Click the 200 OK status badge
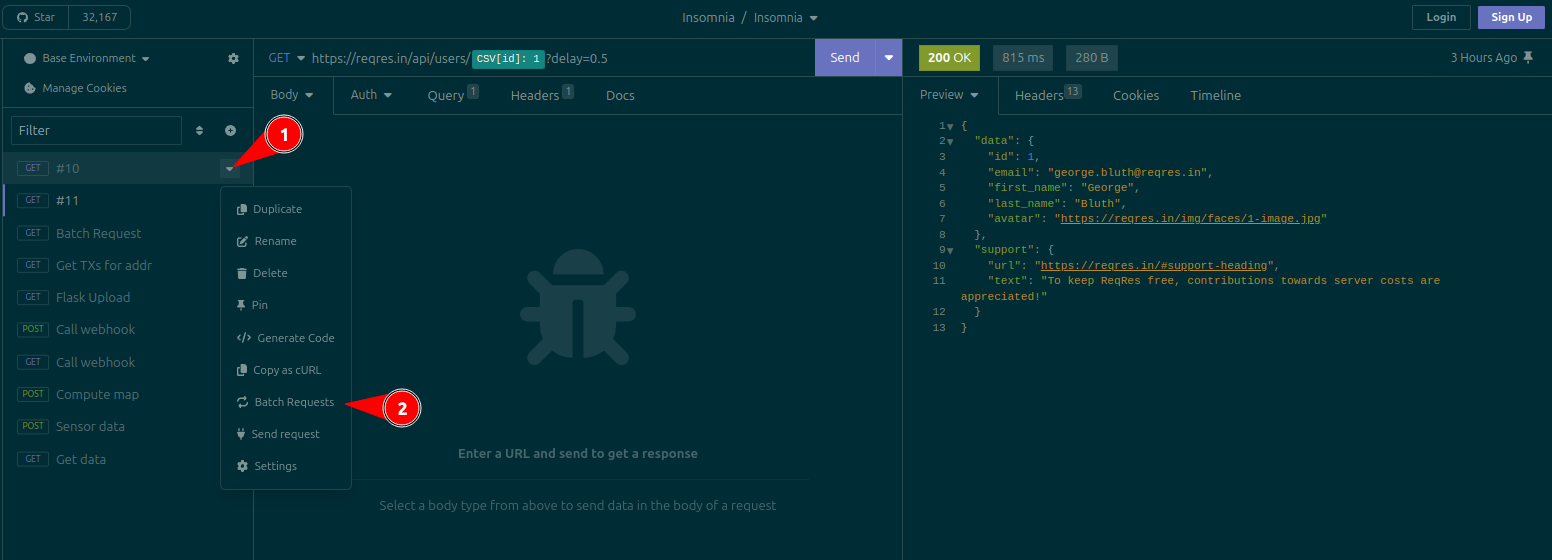The height and width of the screenshot is (560, 1552). [x=950, y=58]
